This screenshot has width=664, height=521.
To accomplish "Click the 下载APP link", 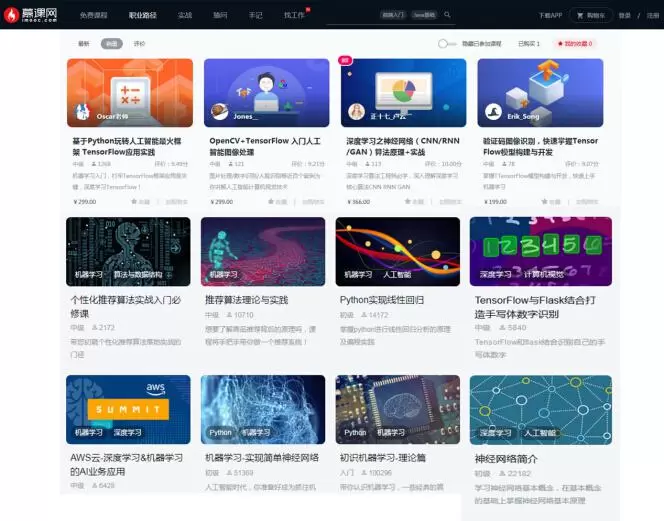I will pyautogui.click(x=550, y=16).
